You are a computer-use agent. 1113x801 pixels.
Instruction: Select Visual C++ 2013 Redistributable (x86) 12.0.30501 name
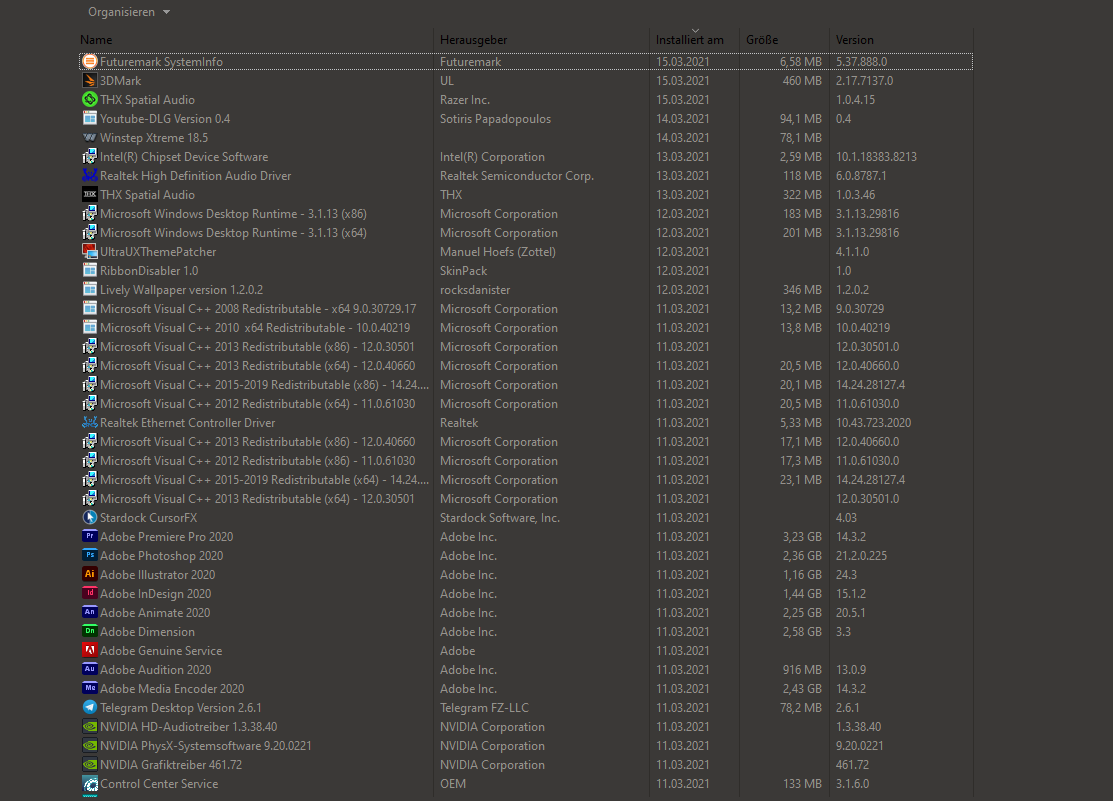pyautogui.click(x=257, y=347)
